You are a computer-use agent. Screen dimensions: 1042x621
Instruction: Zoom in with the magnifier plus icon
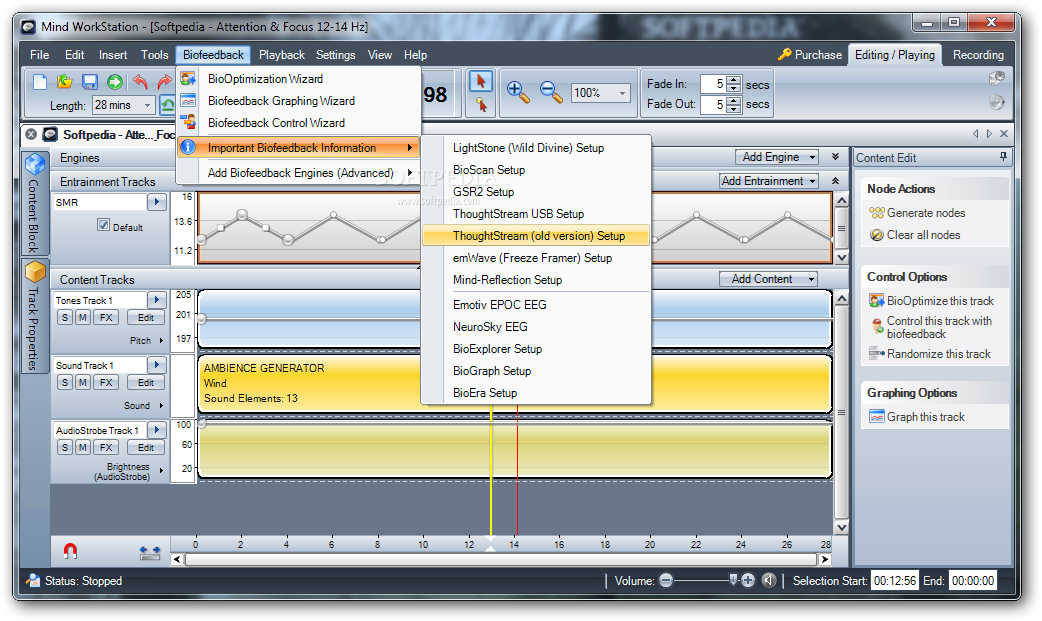[x=518, y=92]
